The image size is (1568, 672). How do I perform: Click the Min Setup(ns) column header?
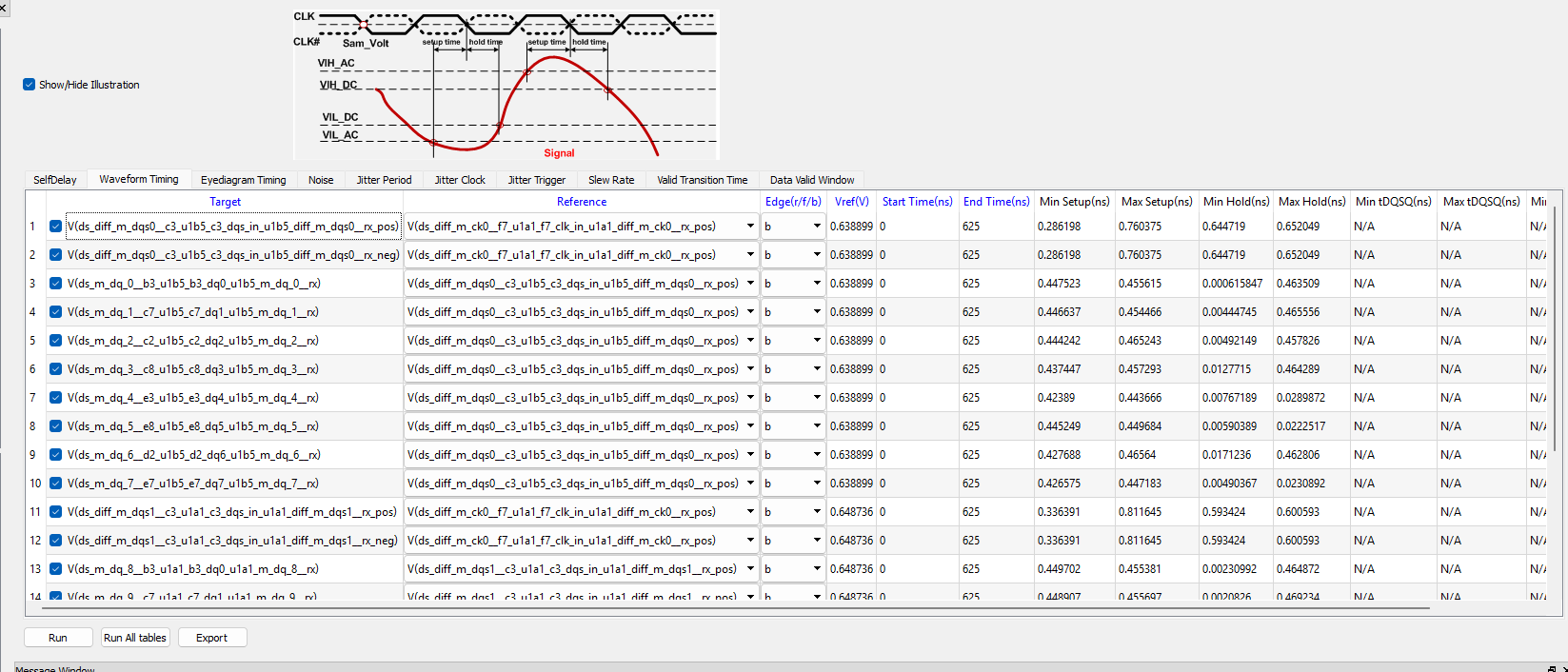pos(1074,202)
